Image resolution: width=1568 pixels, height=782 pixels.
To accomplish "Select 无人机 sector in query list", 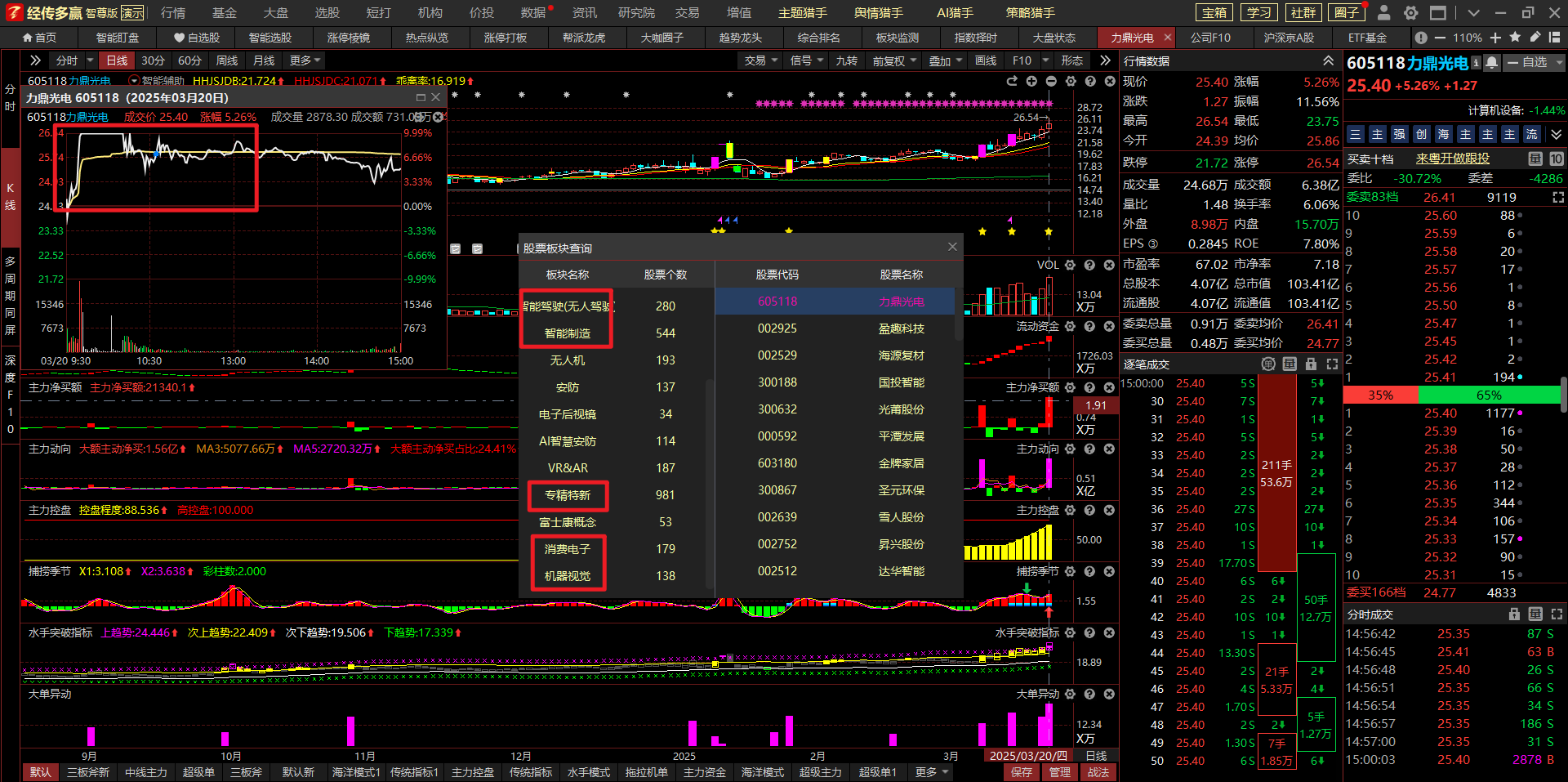I will click(568, 360).
